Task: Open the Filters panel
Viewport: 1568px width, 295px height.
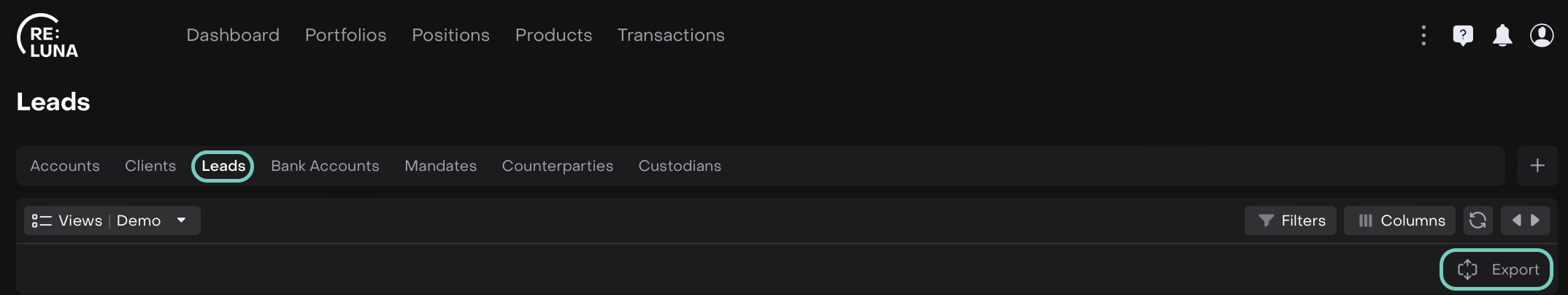Action: 1291,221
